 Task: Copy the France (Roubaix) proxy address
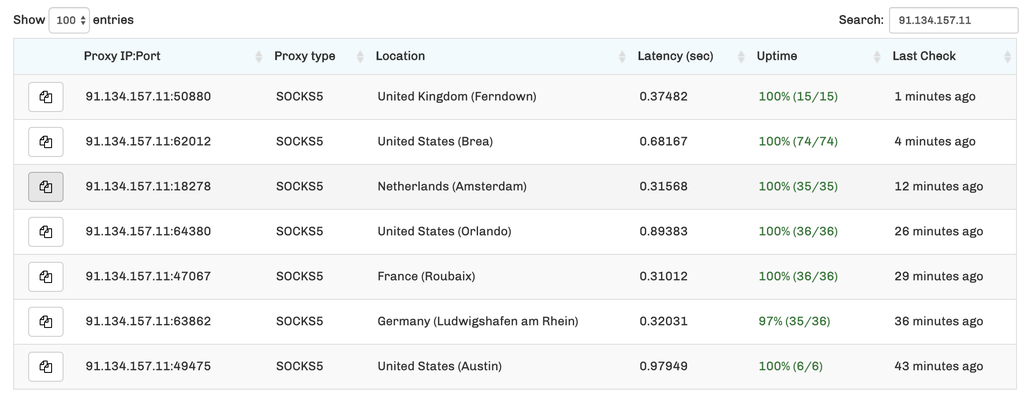pyautogui.click(x=46, y=277)
